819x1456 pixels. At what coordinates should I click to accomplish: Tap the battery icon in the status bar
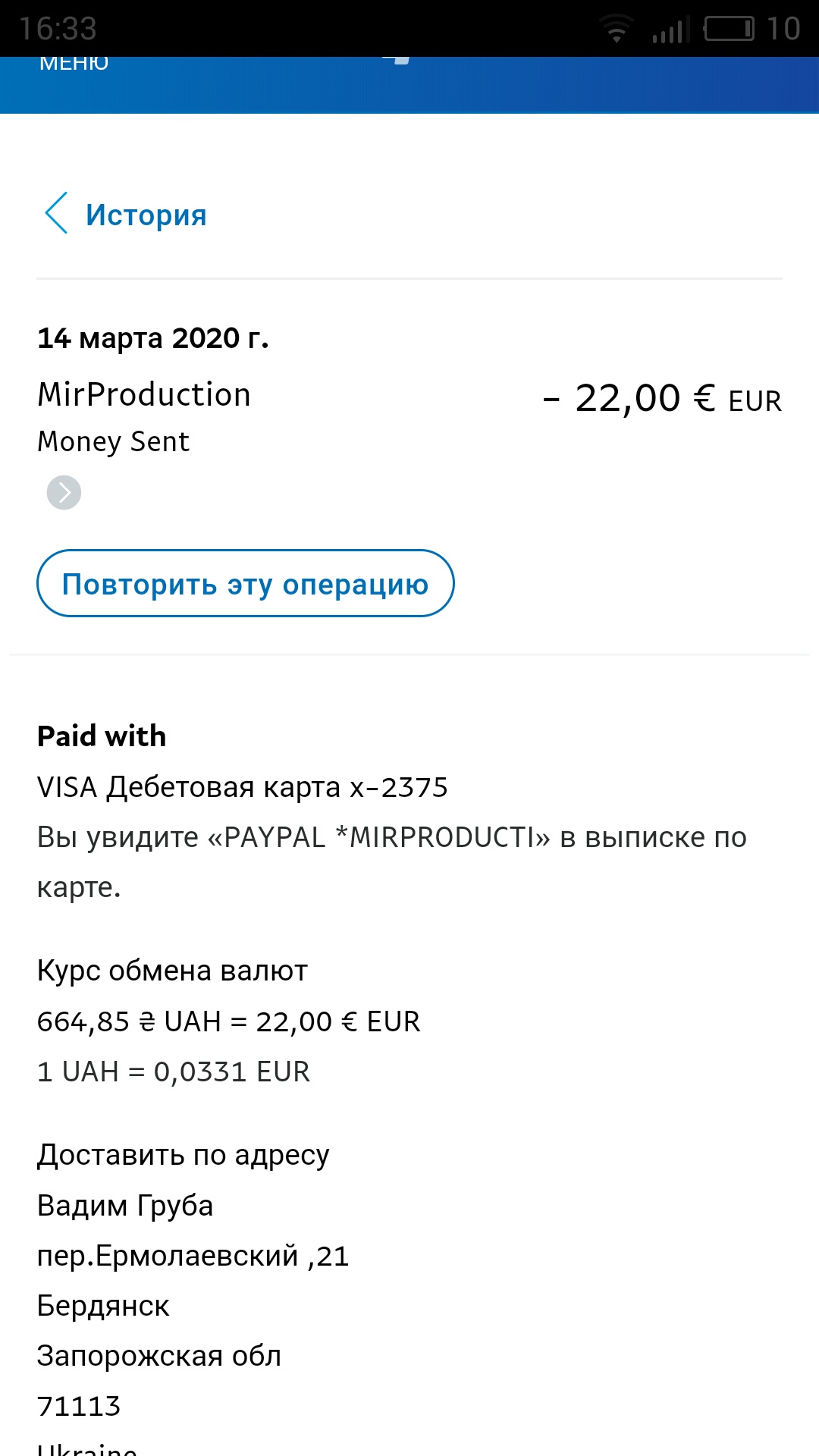[729, 29]
